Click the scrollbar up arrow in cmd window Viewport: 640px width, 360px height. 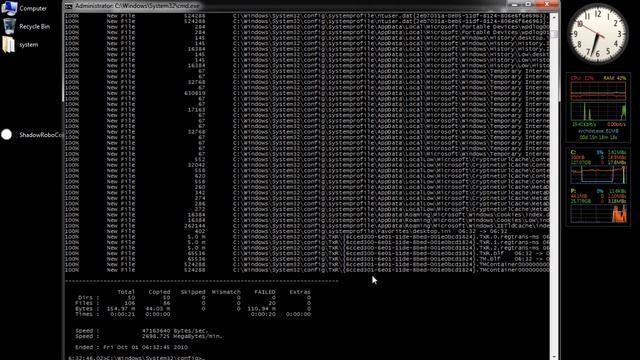click(554, 18)
